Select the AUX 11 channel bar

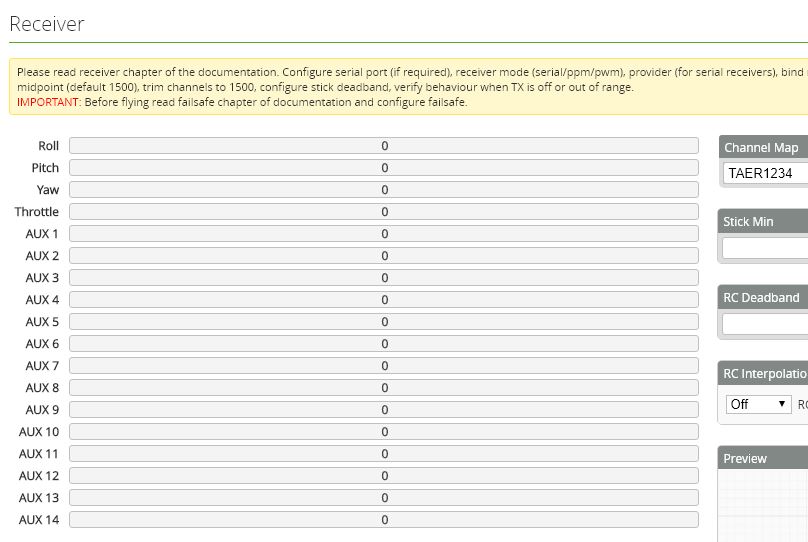pyautogui.click(x=384, y=453)
